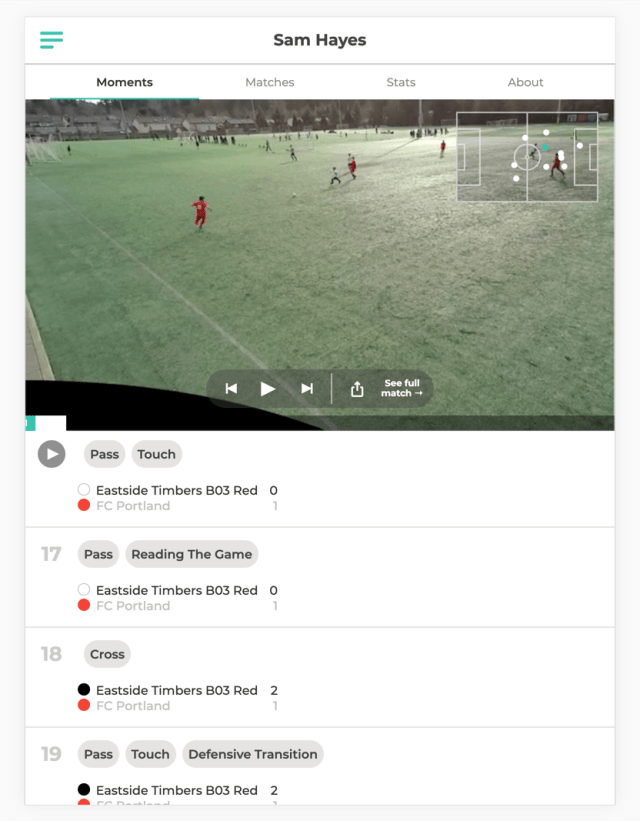This screenshot has height=821, width=640.
Task: Click the red FC Portland dot in moment 18
Action: [x=84, y=705]
